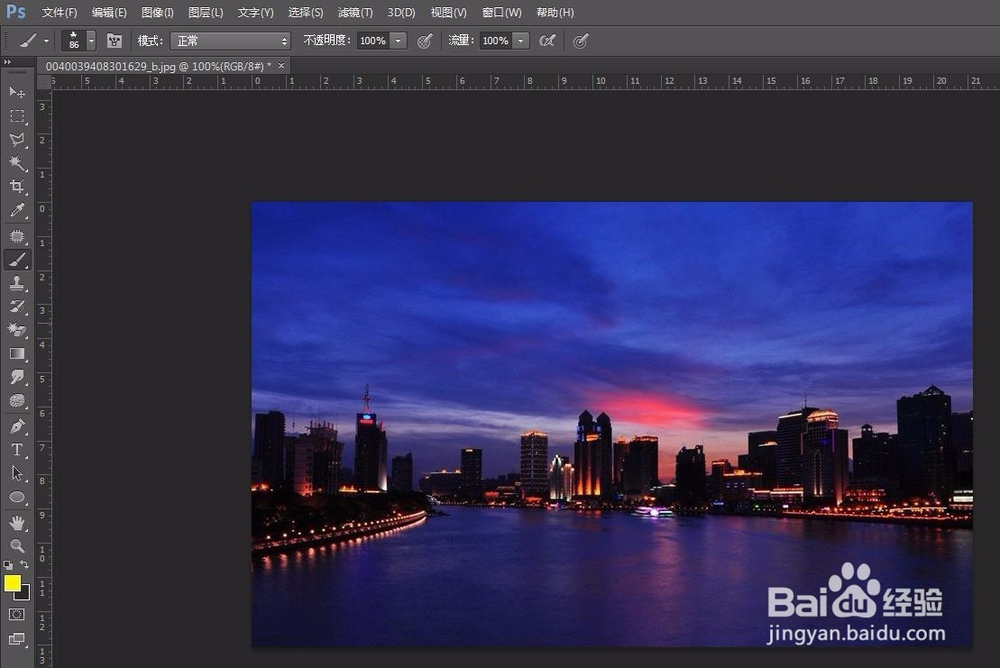Reset default foreground and background colors

(8, 565)
